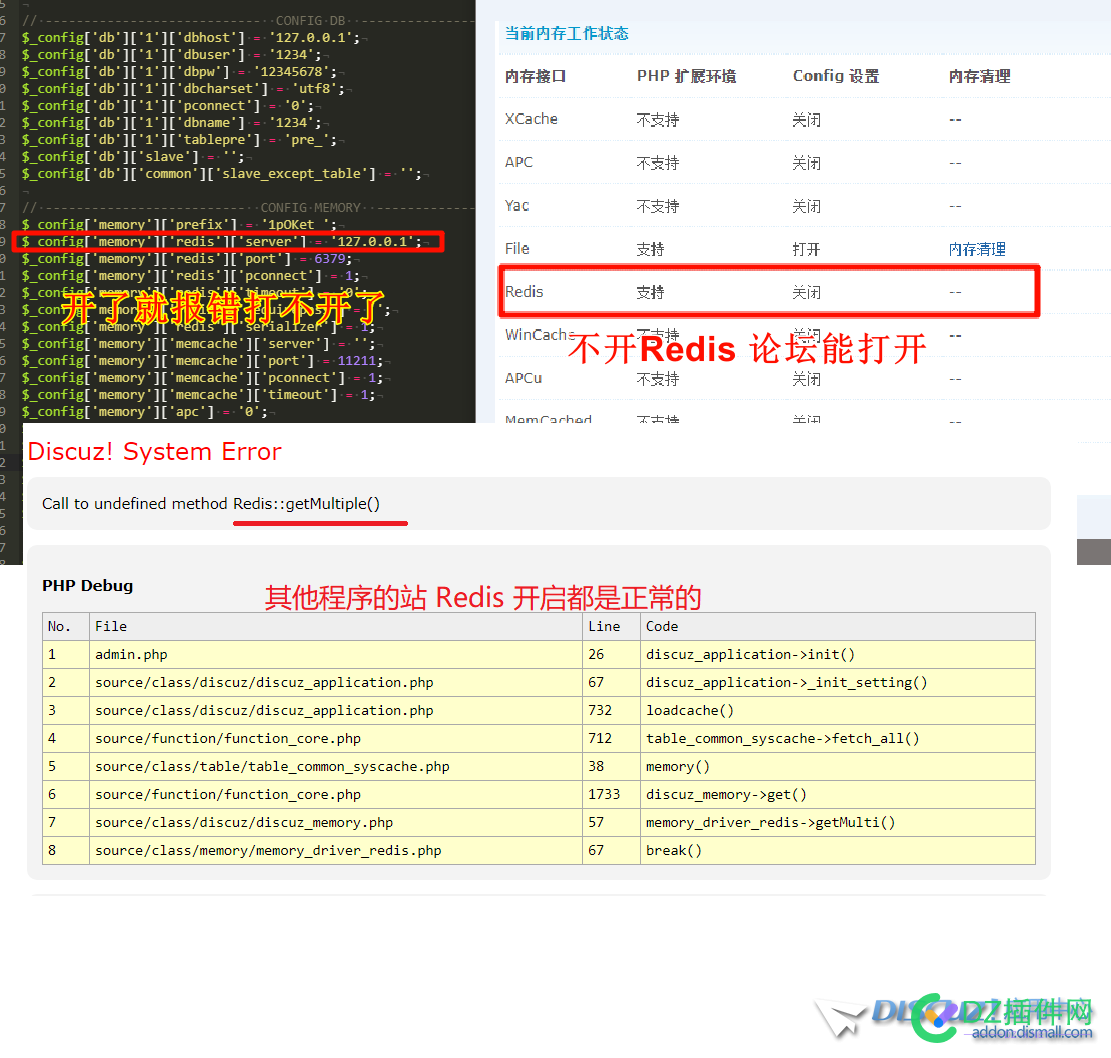The width and height of the screenshot is (1111, 1058).
Task: Place cursor on slave_except_table config line
Action: [x=221, y=174]
